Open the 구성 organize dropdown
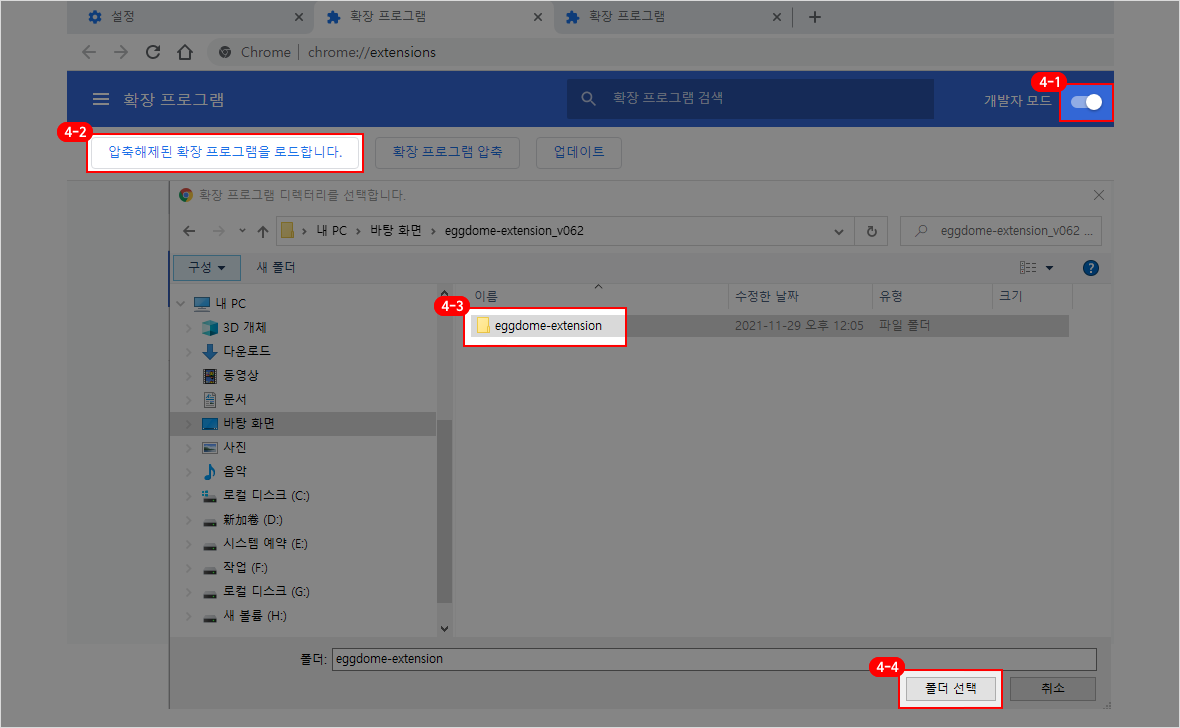This screenshot has width=1180, height=728. tap(207, 268)
